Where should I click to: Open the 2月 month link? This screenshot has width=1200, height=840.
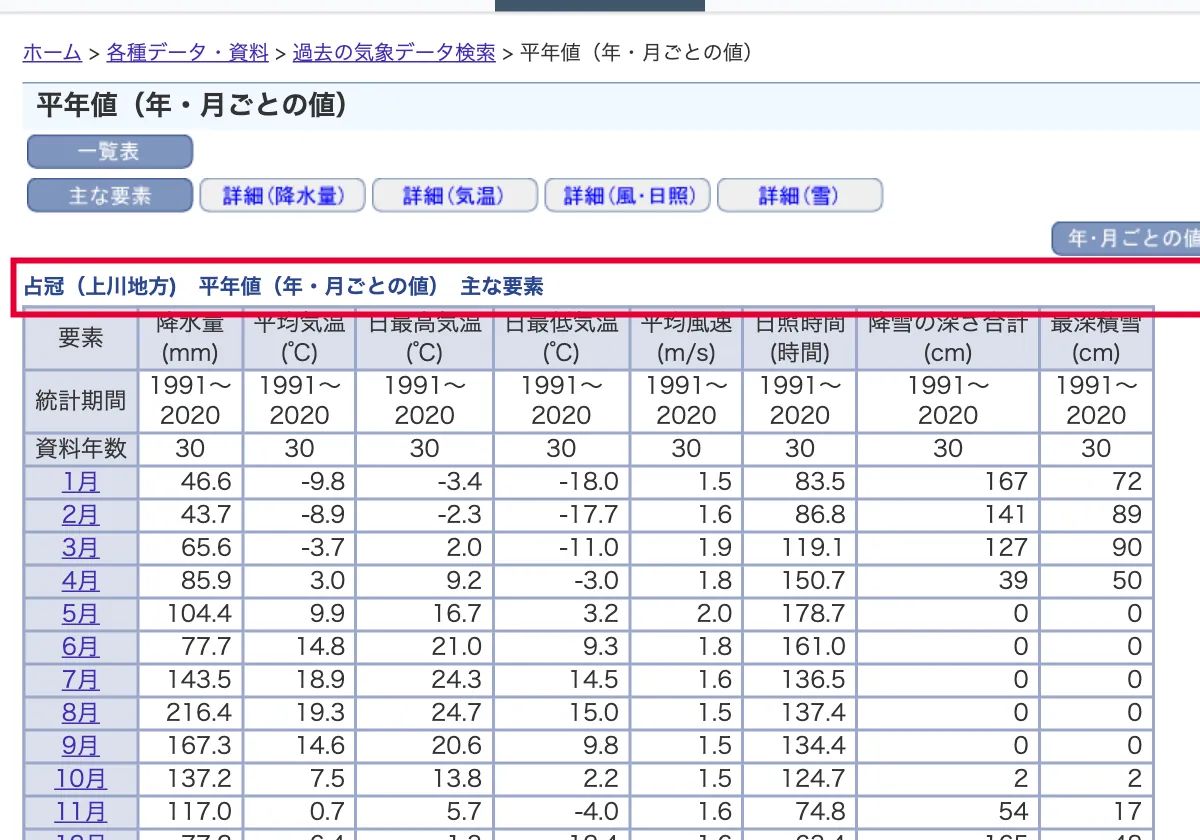coord(81,515)
